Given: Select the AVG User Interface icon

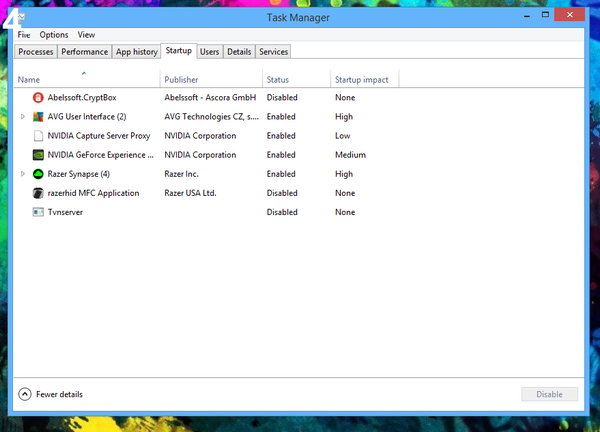Looking at the screenshot, I should pos(39,117).
